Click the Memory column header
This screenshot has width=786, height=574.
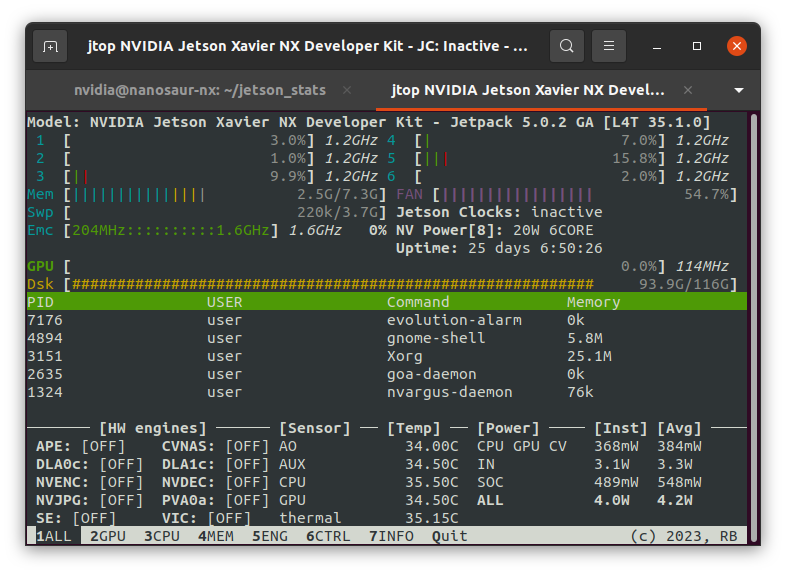tap(594, 302)
